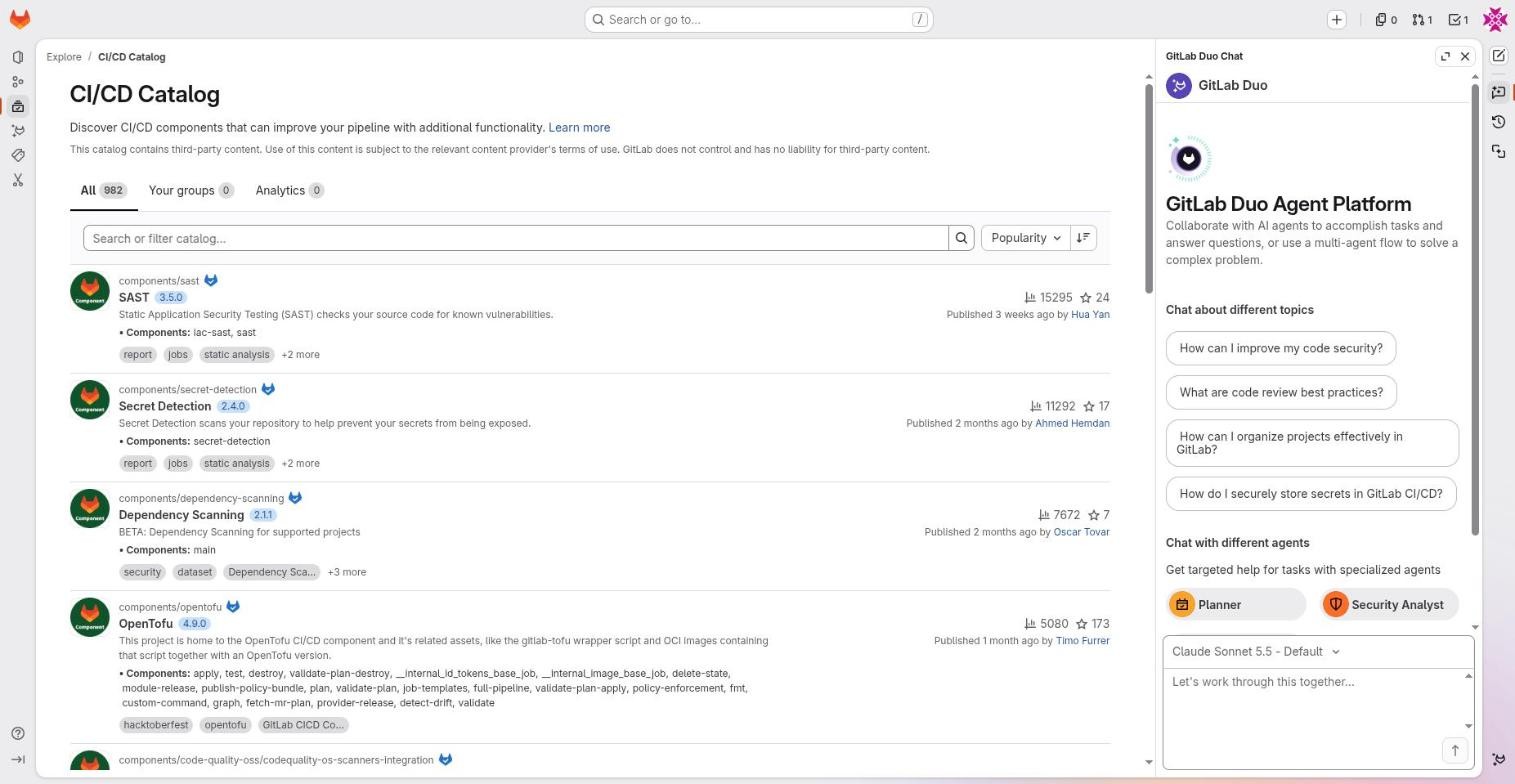
Task: Open the to-do list counter icon
Action: pyautogui.click(x=1458, y=19)
